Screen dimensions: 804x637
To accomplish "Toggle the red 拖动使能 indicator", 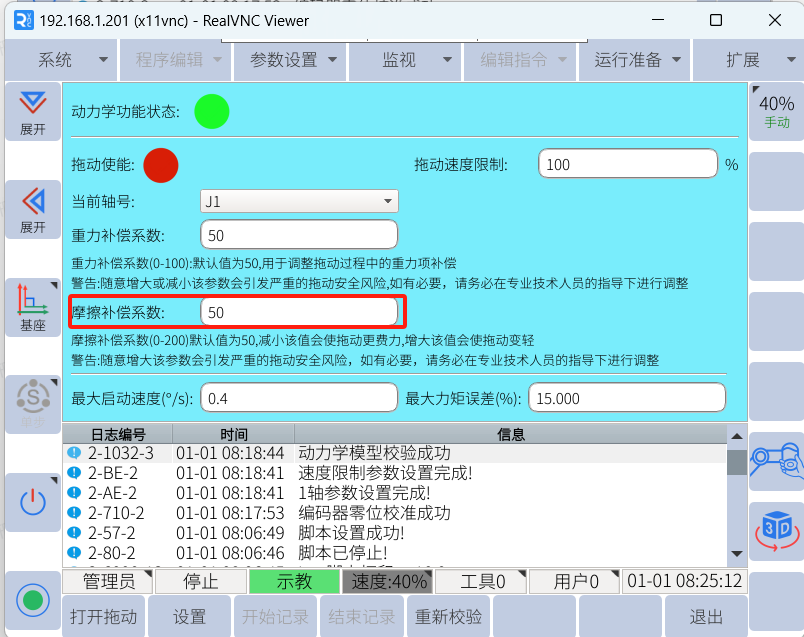I will [160, 165].
